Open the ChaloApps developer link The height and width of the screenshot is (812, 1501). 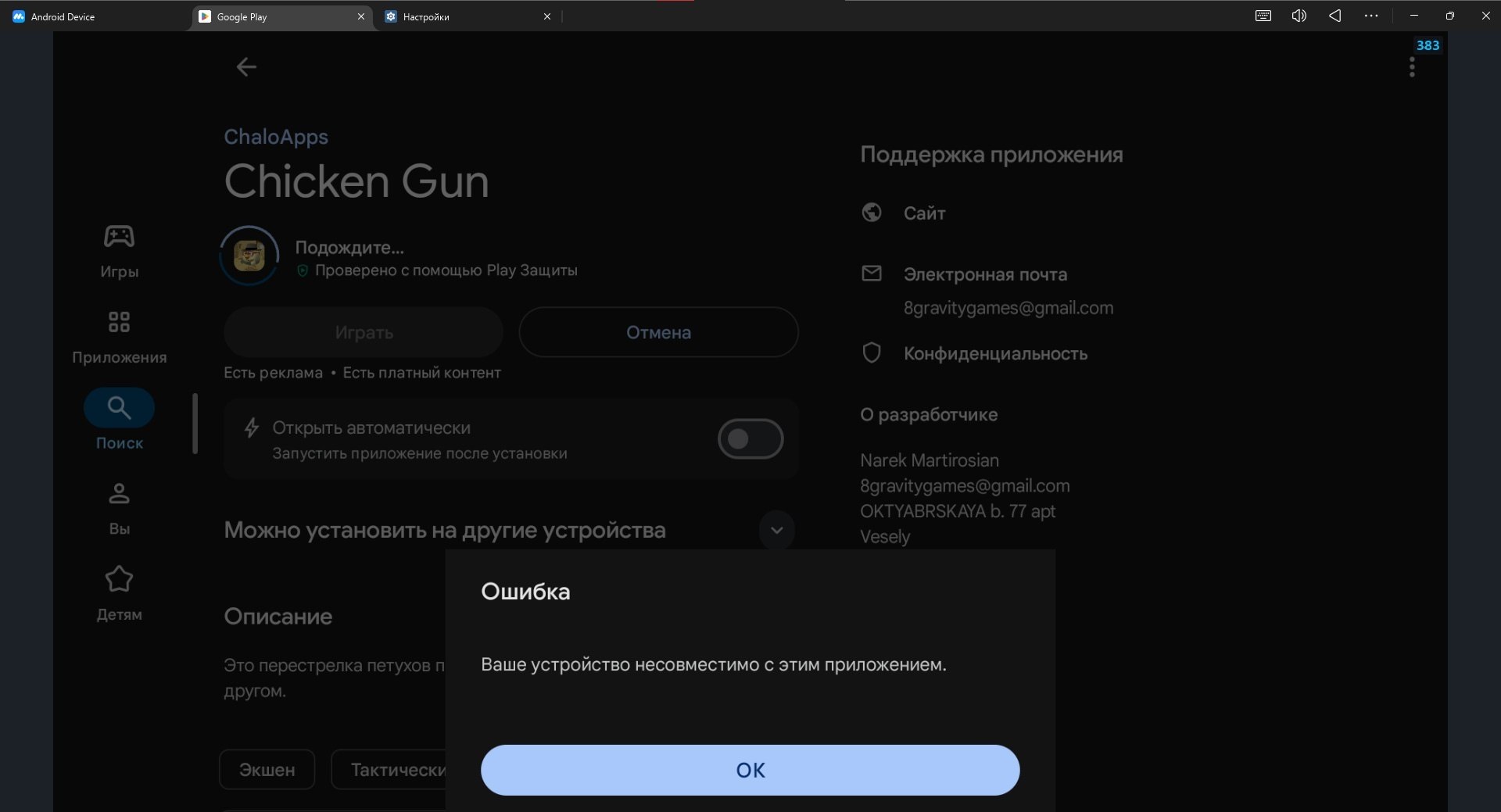pos(276,137)
